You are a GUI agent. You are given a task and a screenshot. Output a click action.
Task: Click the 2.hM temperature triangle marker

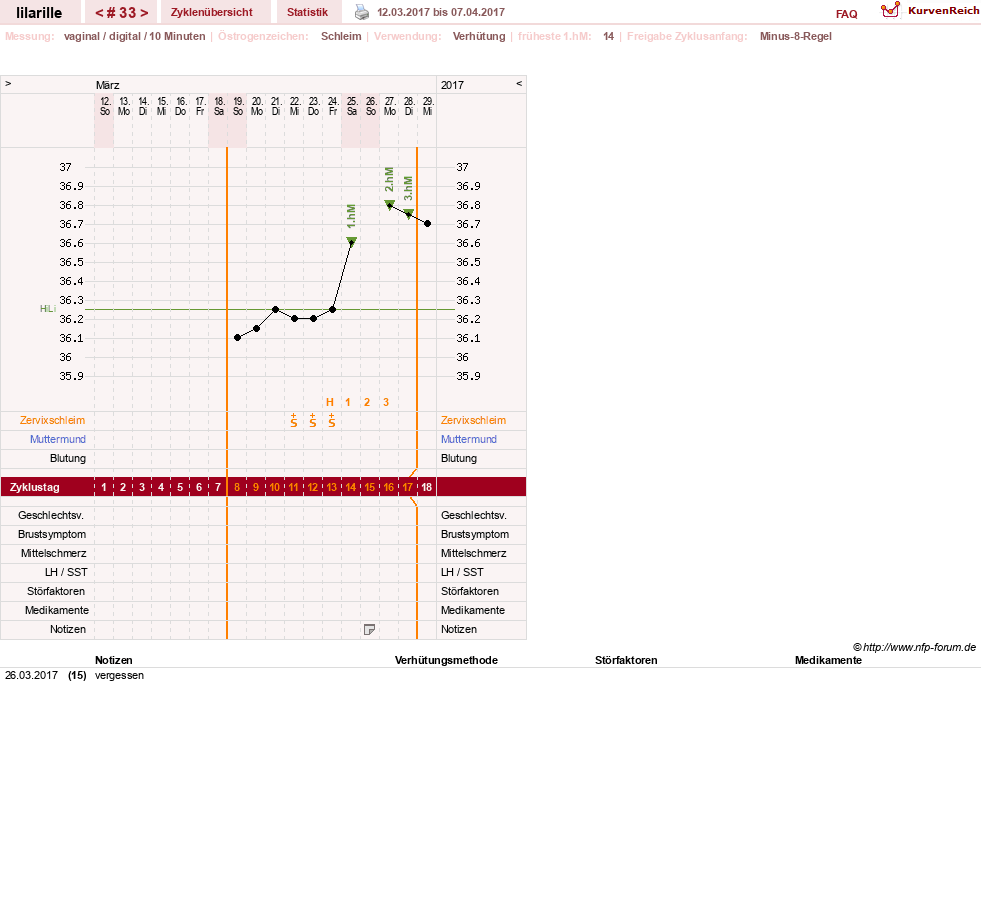[x=389, y=204]
